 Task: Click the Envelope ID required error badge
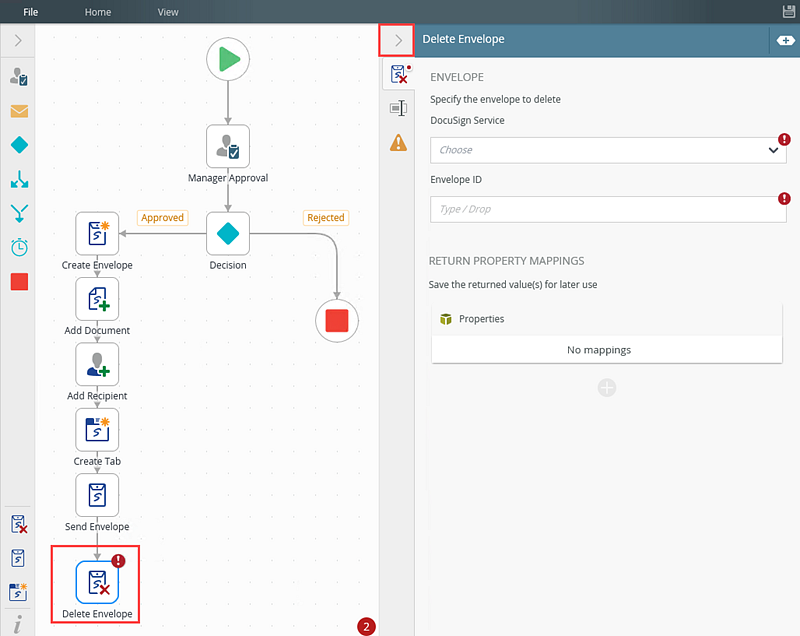click(784, 198)
